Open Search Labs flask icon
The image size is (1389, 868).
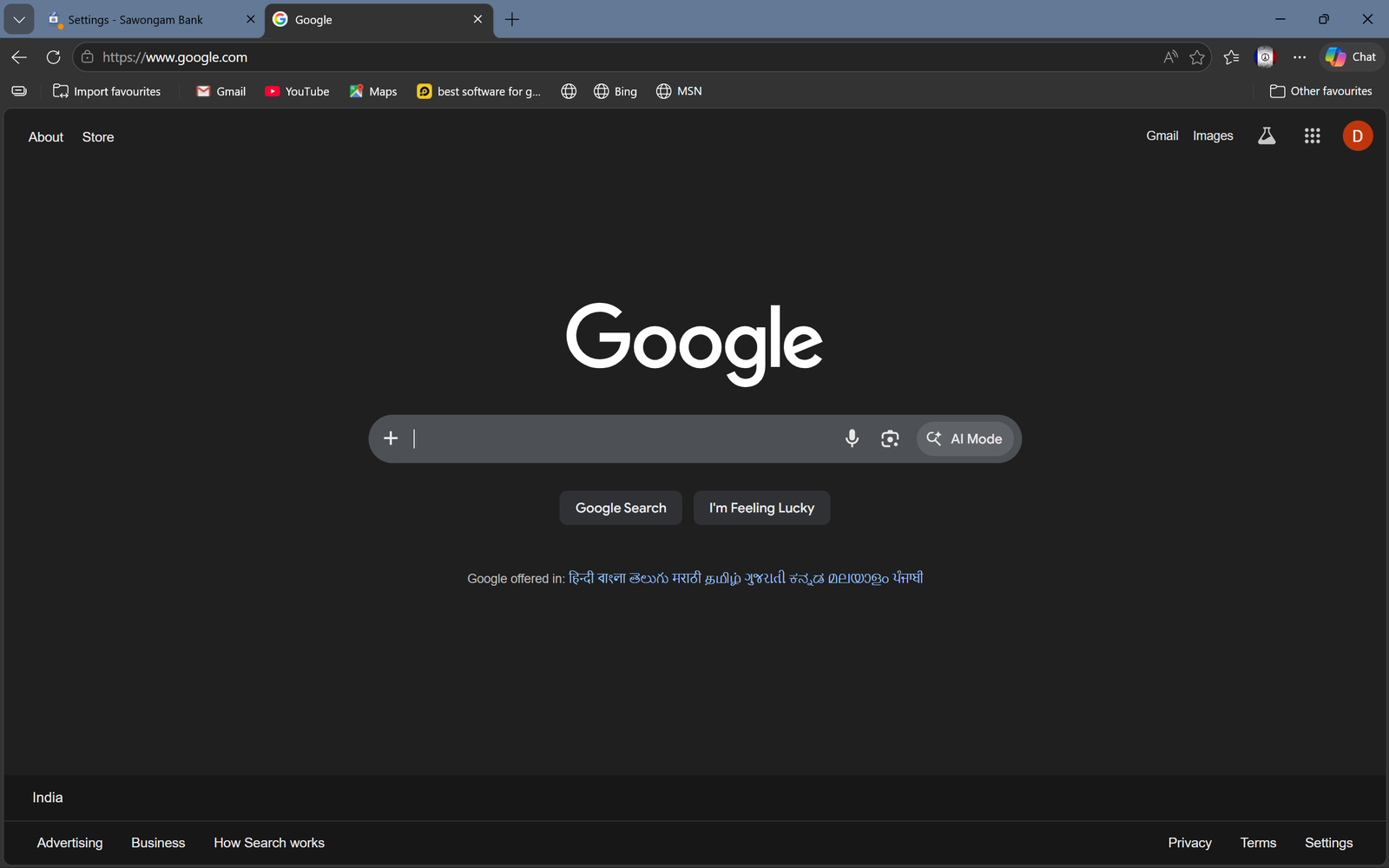[x=1267, y=135]
